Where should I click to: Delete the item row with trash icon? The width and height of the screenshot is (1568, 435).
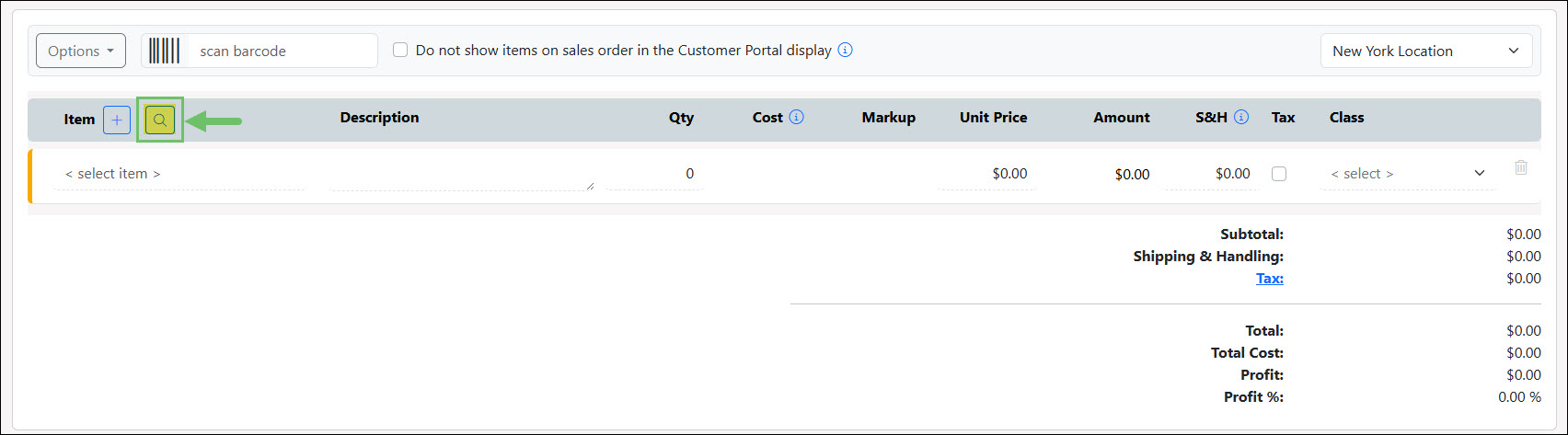[1521, 167]
